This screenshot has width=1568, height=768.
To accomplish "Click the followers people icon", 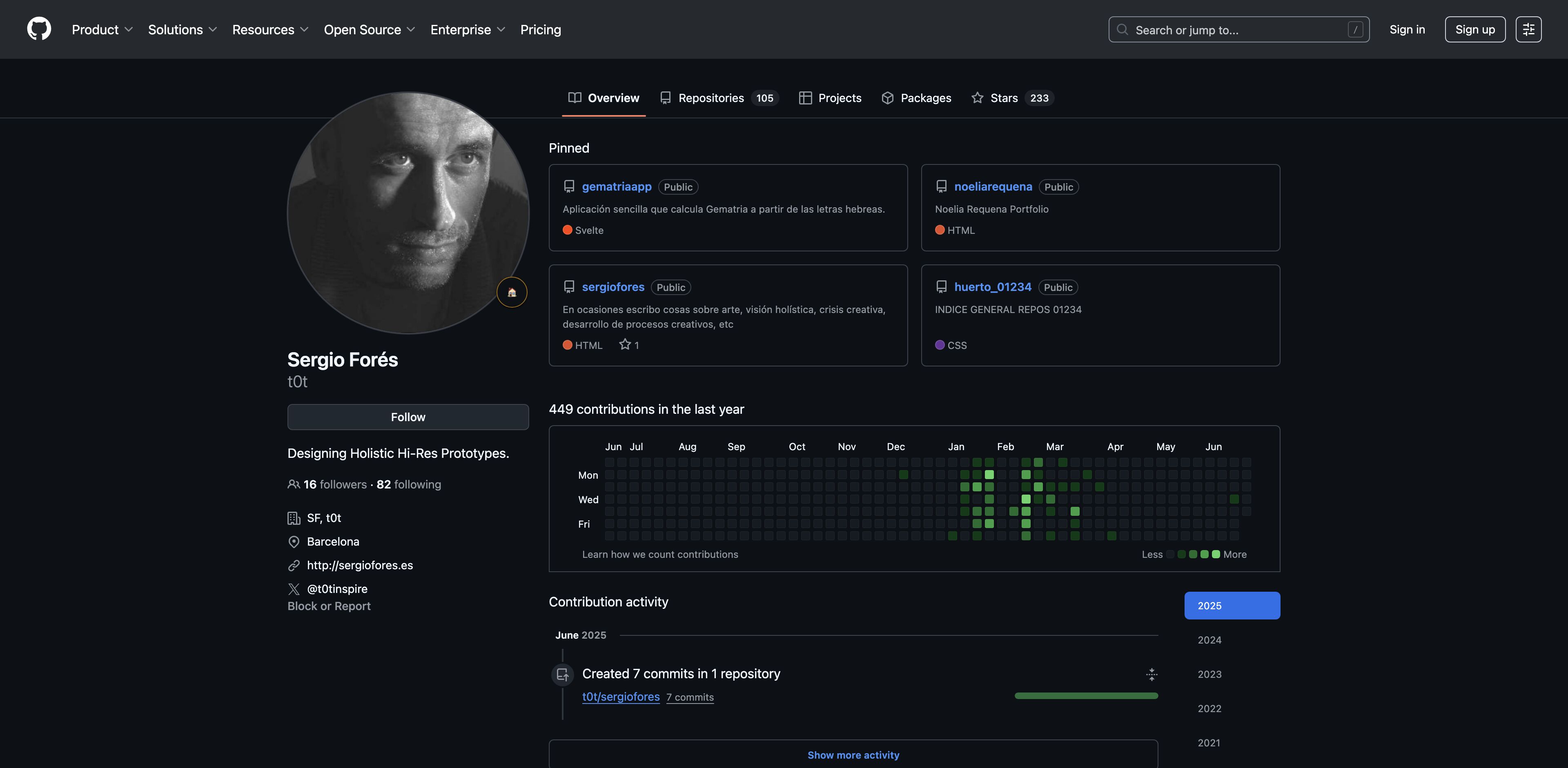I will click(x=294, y=484).
